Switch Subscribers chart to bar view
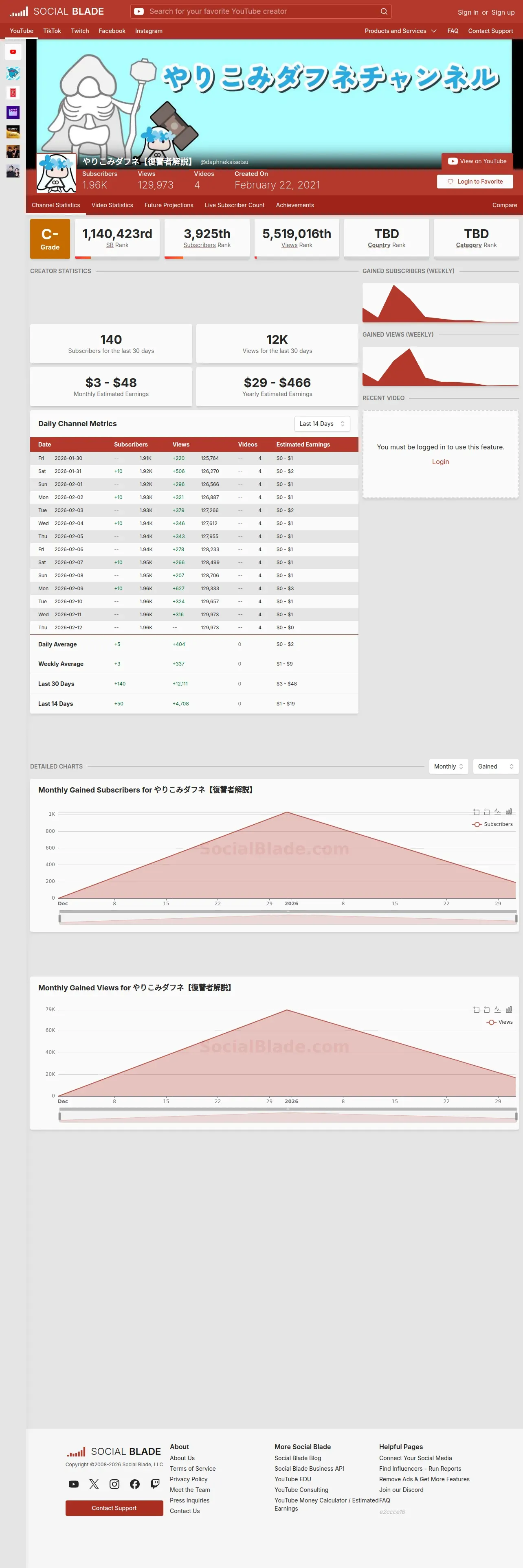523x1568 pixels. (x=508, y=812)
